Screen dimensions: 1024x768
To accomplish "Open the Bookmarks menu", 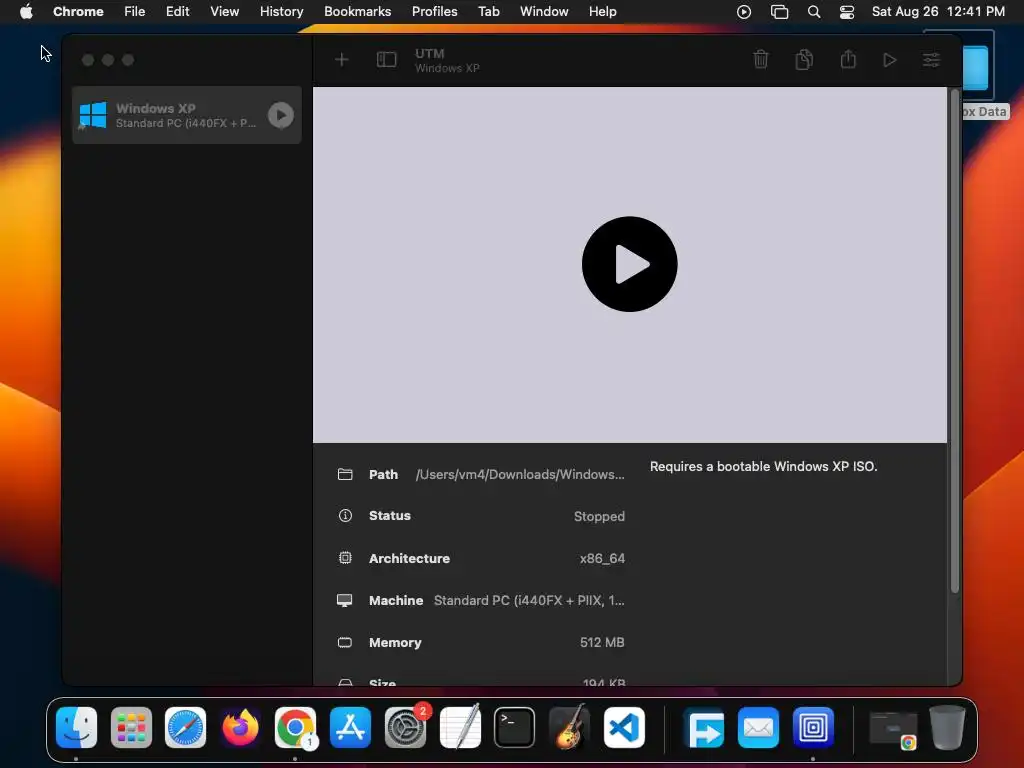I will (x=358, y=12).
